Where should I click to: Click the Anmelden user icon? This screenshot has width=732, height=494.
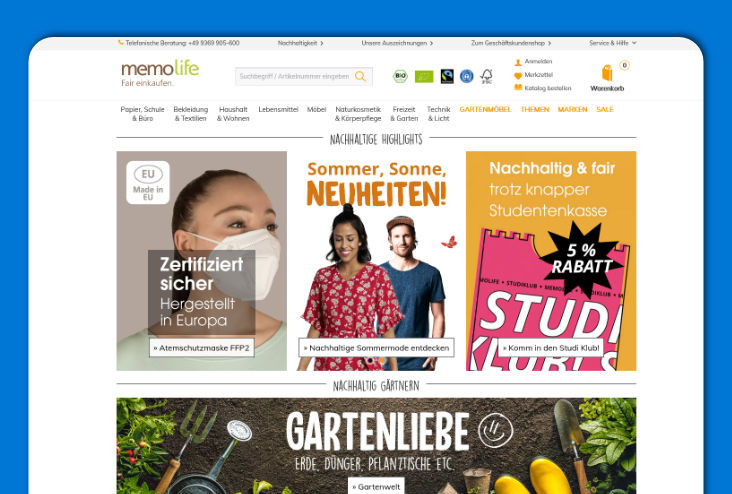pyautogui.click(x=518, y=62)
